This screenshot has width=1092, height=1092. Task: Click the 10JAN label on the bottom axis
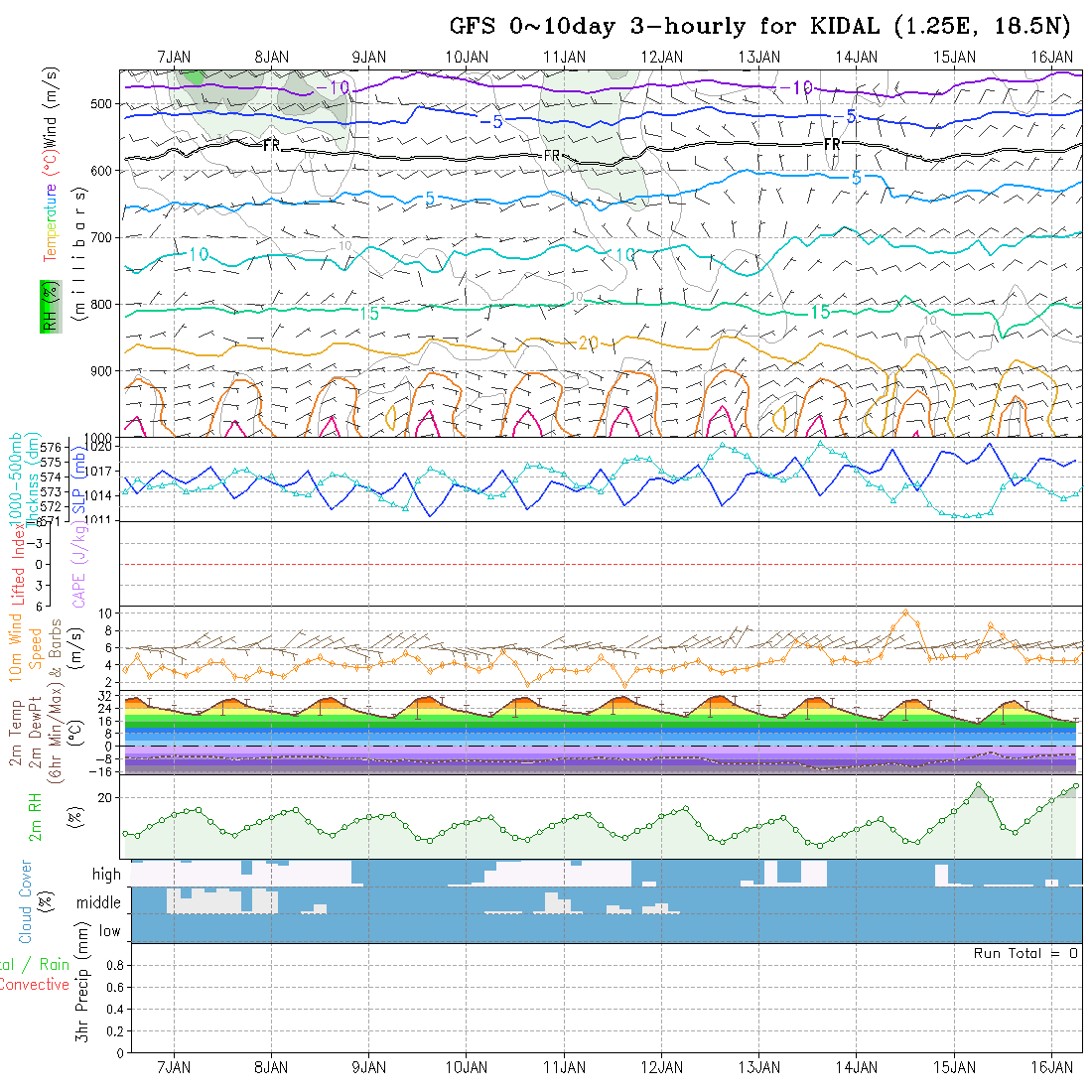point(467,1066)
